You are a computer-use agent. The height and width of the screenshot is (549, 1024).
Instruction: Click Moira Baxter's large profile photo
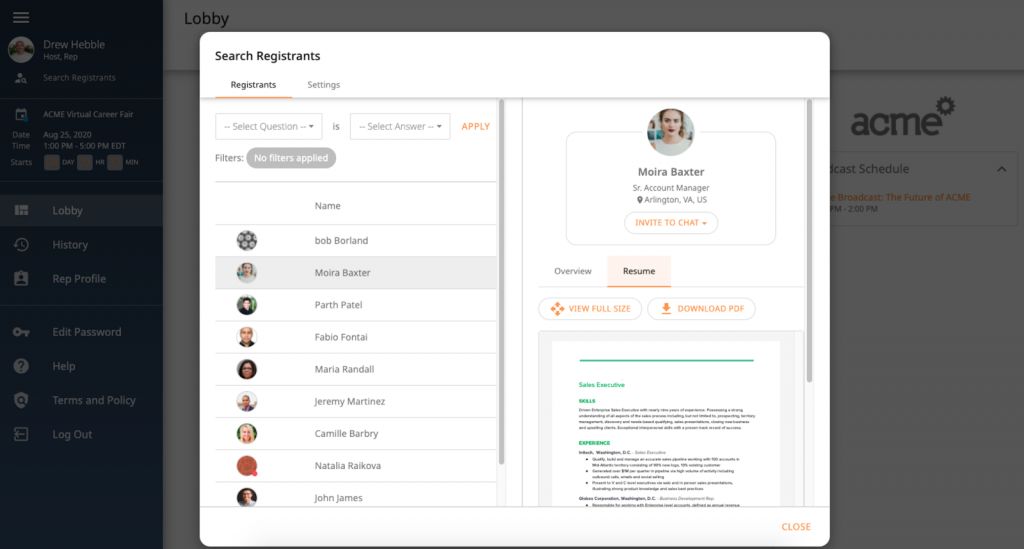[671, 132]
